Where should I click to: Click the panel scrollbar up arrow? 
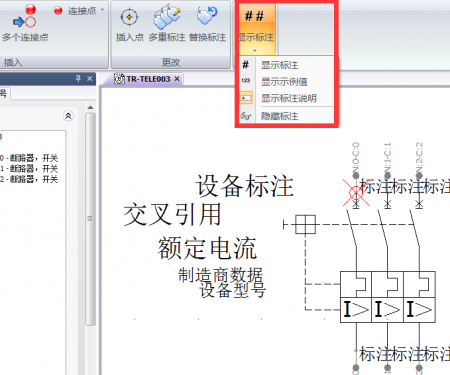pyautogui.click(x=90, y=107)
